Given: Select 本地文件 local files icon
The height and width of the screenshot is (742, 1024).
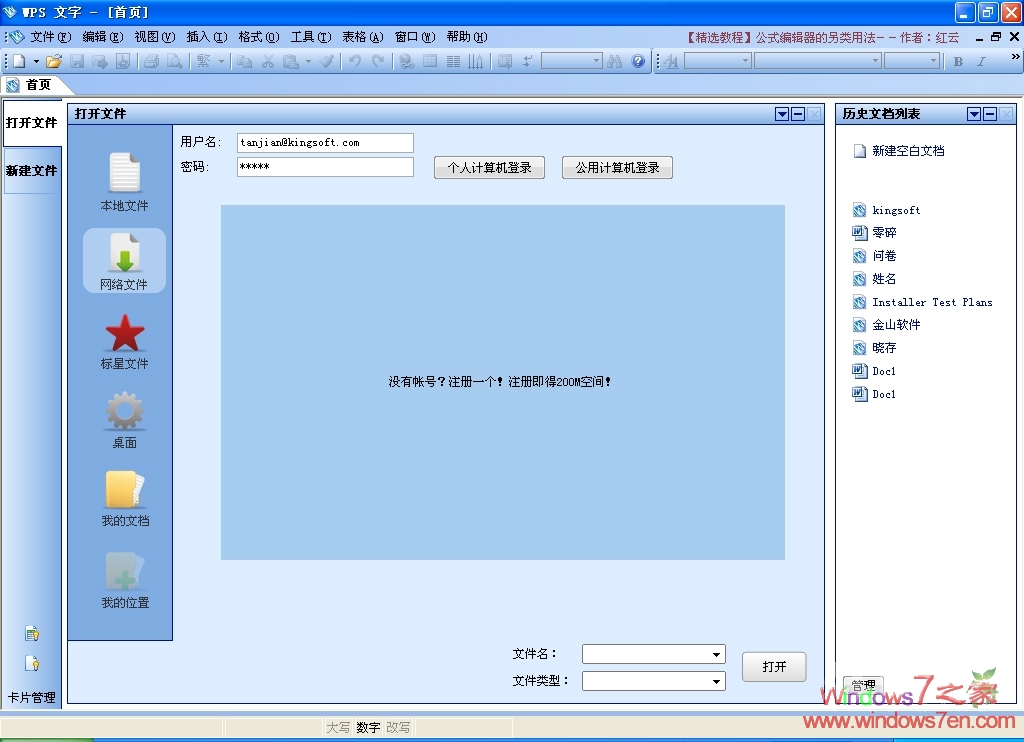Looking at the screenshot, I should coord(124,182).
